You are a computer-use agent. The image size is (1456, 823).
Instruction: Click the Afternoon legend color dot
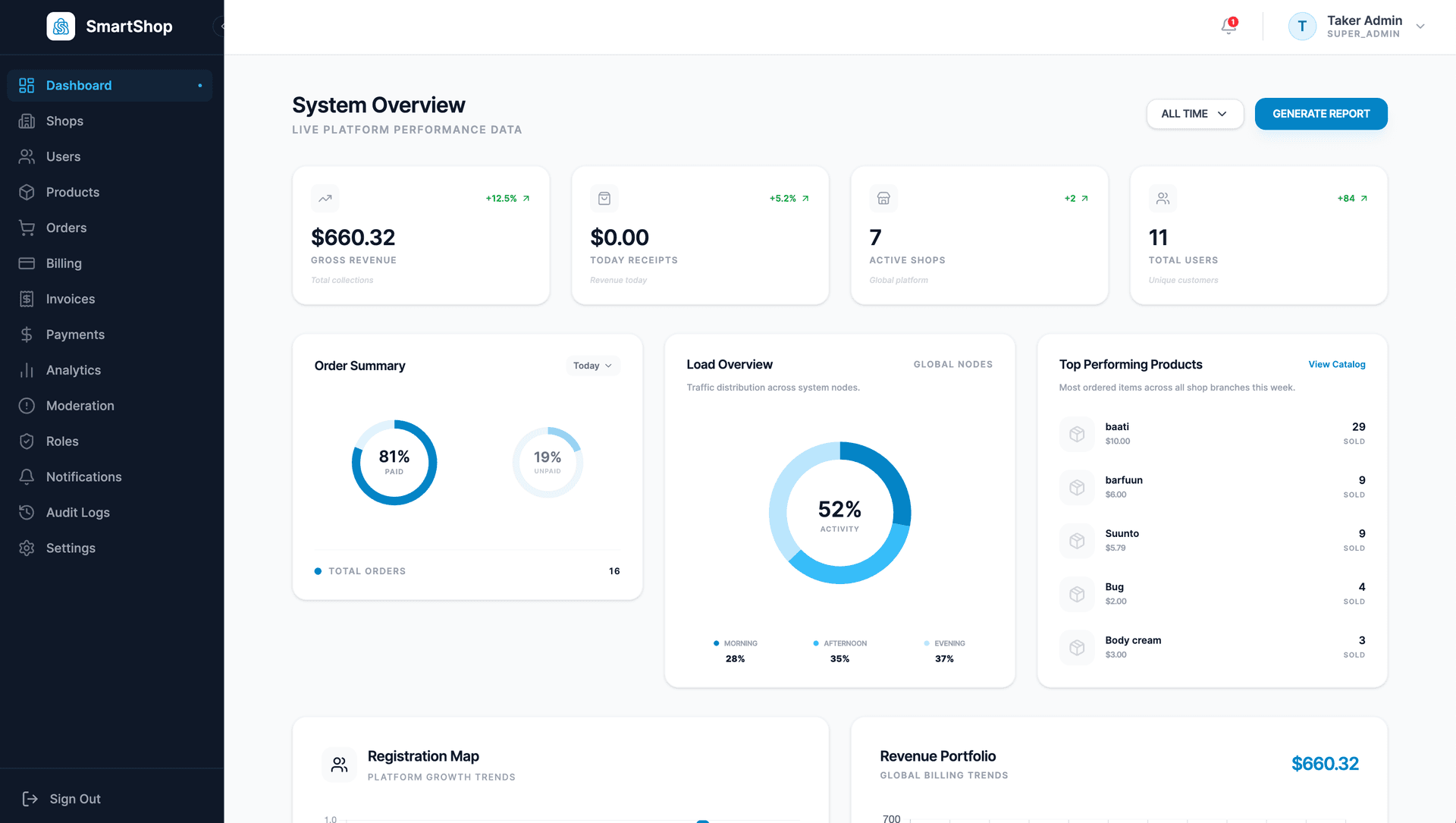(x=816, y=643)
